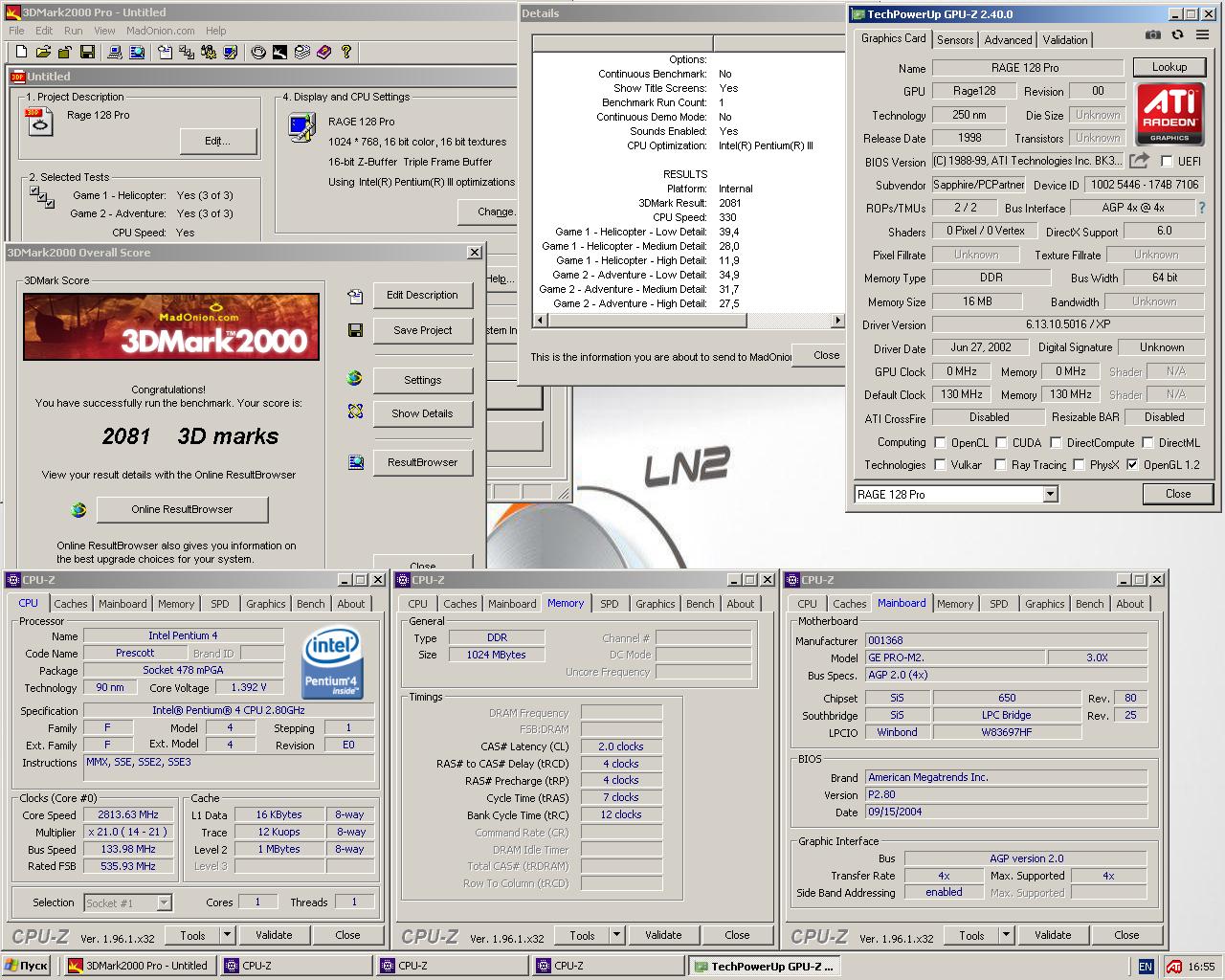The height and width of the screenshot is (980, 1225).
Task: Switch to TechPowerUp GPU-Z taskbar button
Action: coord(764,967)
